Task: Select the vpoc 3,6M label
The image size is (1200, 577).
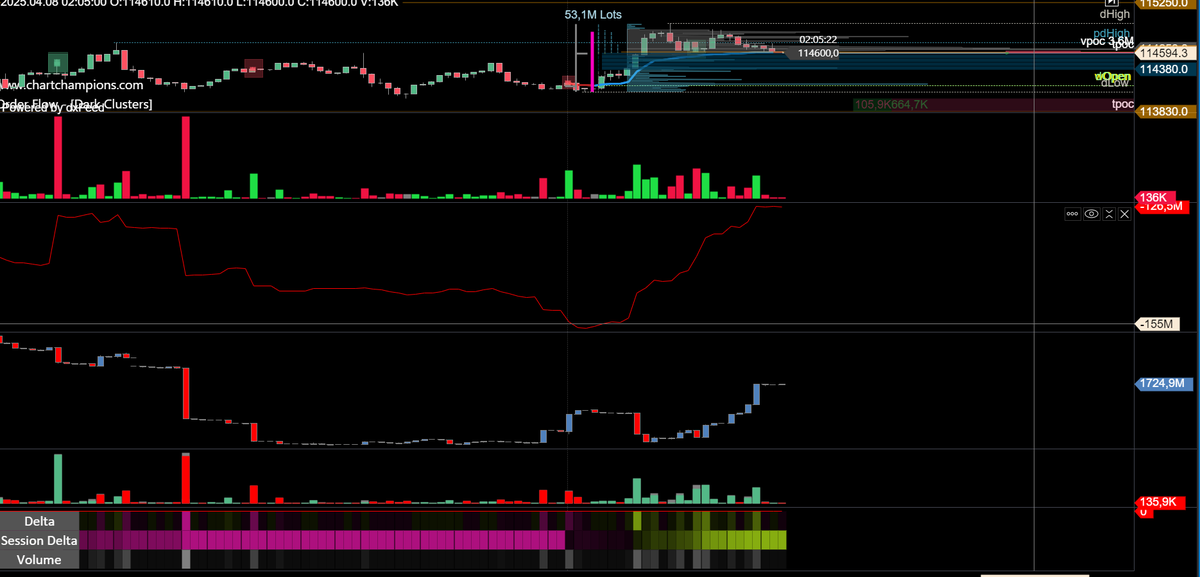Action: pos(1106,41)
